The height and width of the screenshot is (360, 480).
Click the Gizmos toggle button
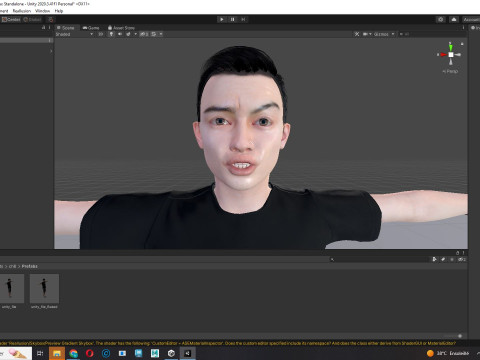pos(381,34)
